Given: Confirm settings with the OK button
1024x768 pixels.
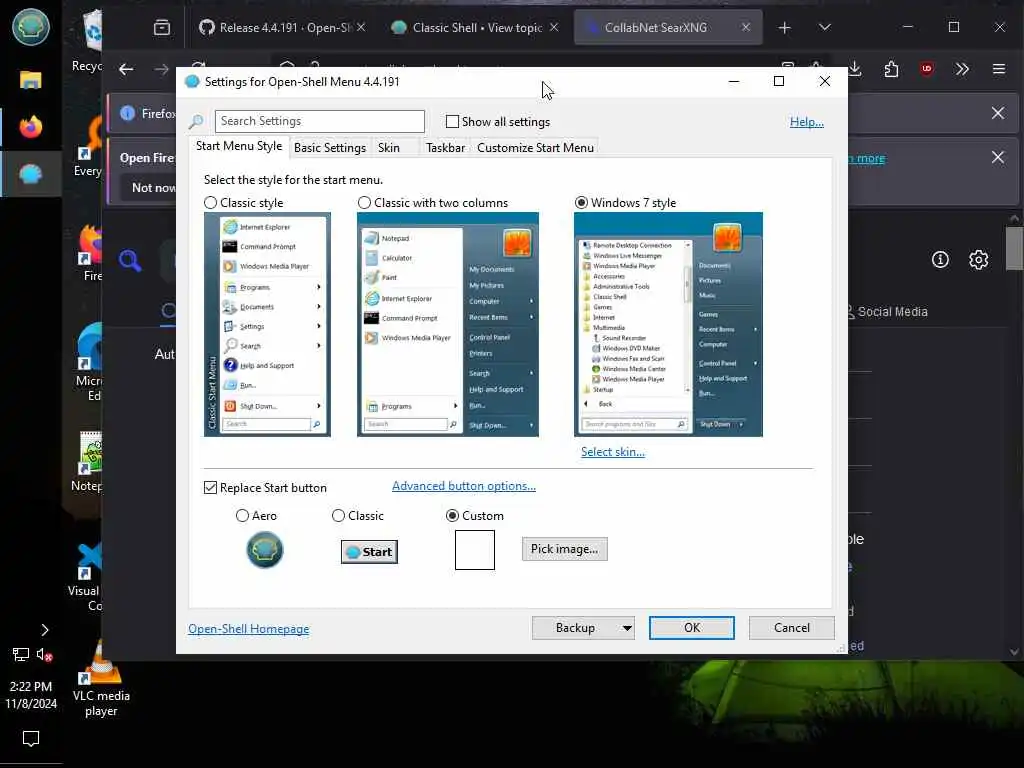Looking at the screenshot, I should click(x=692, y=628).
